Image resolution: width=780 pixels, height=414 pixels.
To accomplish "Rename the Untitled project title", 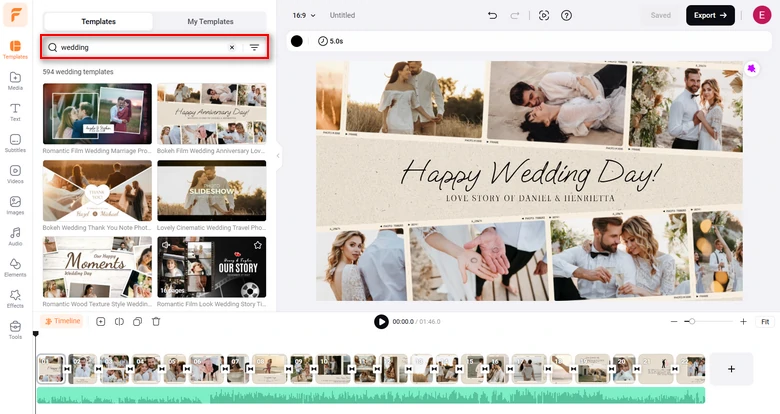I will (x=342, y=15).
